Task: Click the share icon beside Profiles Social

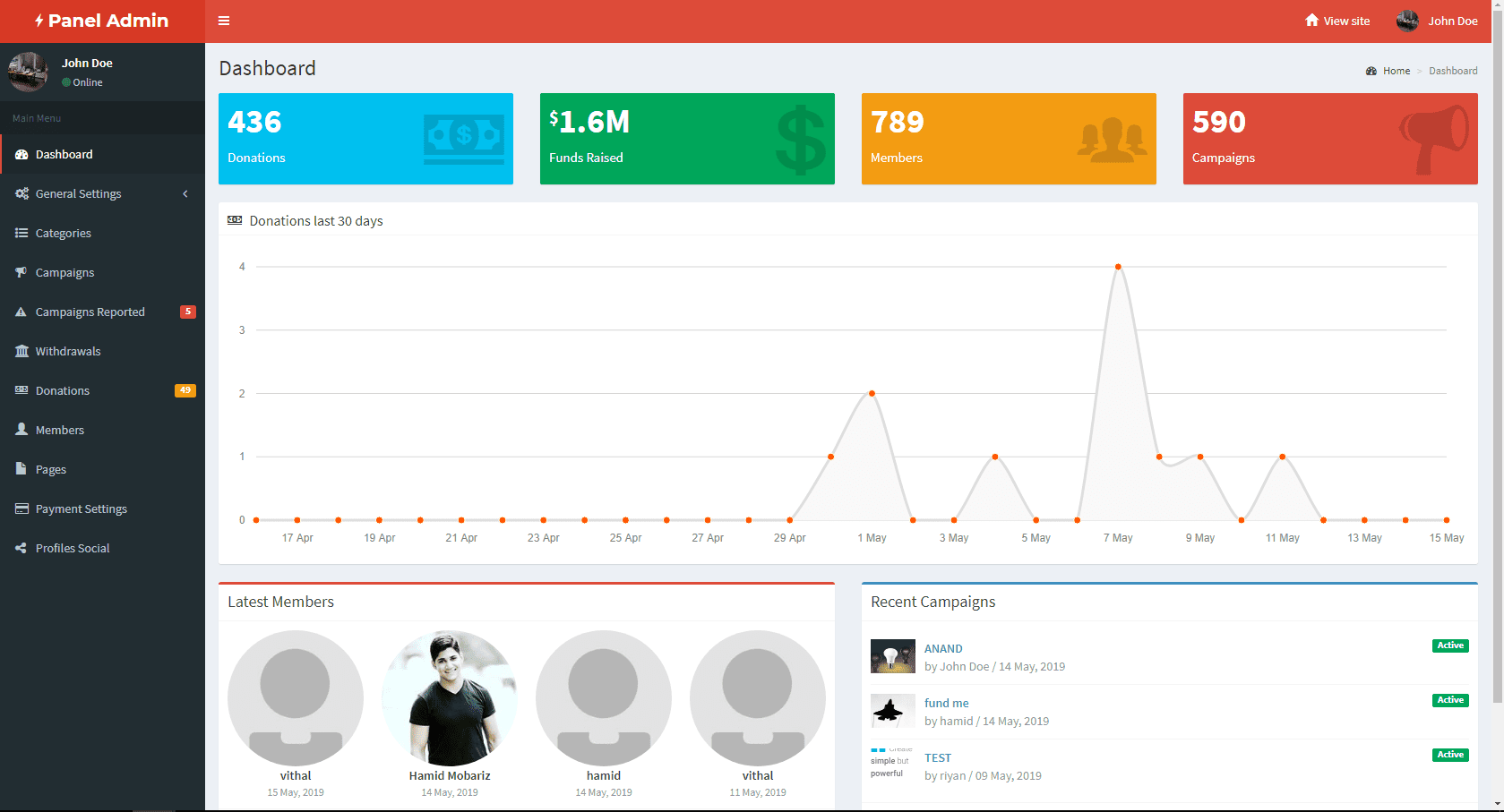Action: [x=21, y=548]
